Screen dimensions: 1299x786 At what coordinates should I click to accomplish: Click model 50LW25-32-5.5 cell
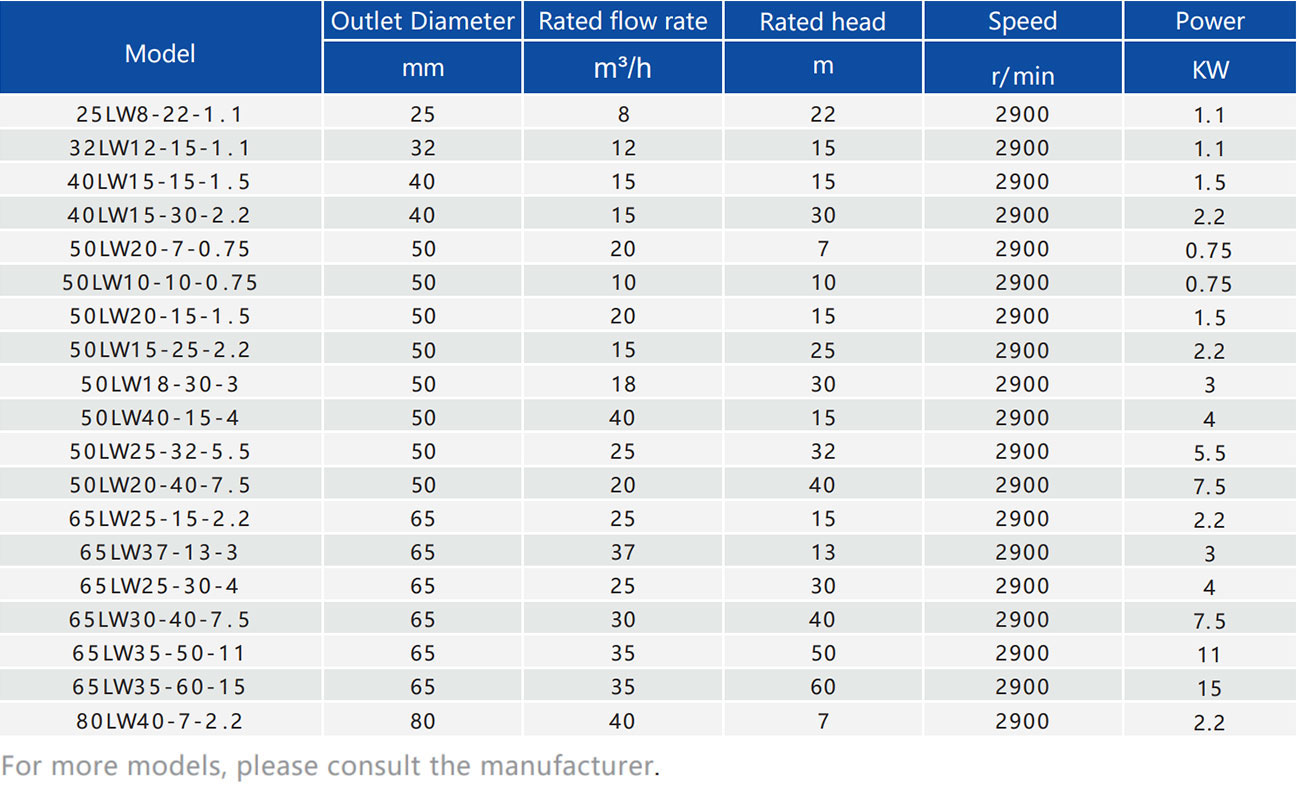(160, 451)
